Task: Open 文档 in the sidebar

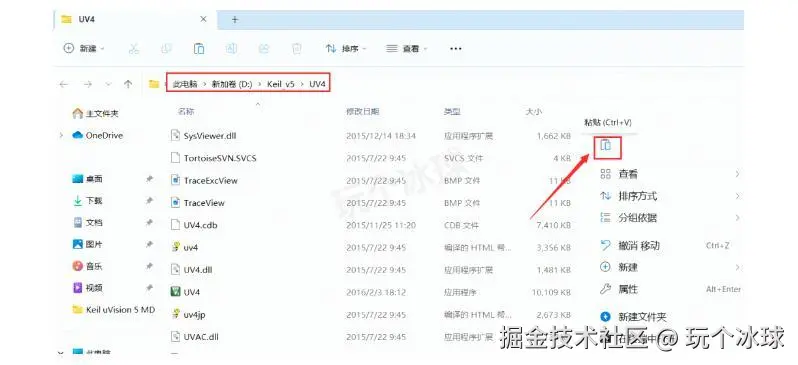Action: [x=88, y=222]
